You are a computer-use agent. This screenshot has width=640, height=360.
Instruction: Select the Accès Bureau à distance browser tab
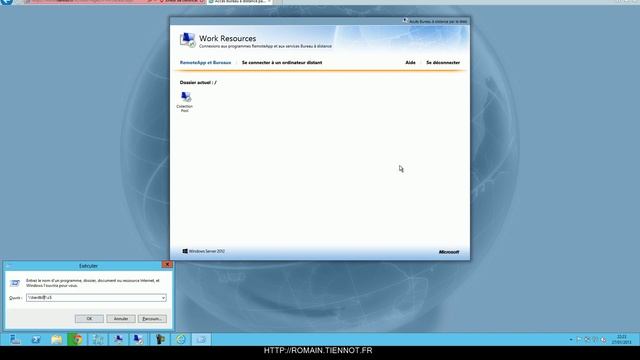(240, 2)
